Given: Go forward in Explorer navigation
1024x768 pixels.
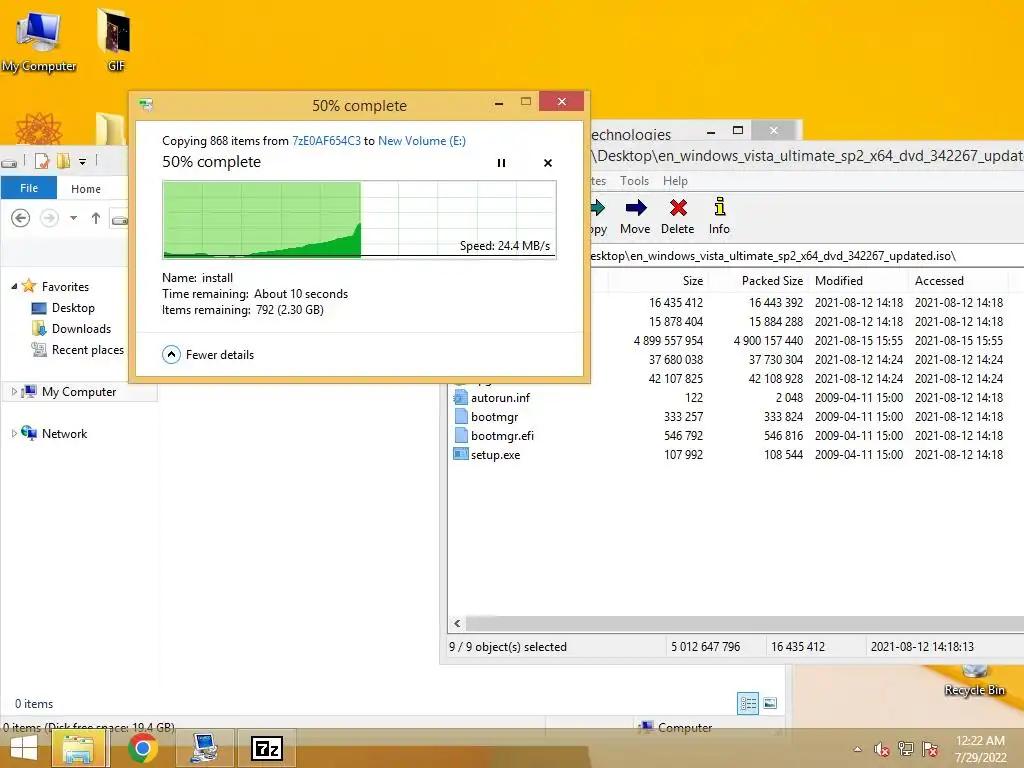Looking at the screenshot, I should 50,218.
